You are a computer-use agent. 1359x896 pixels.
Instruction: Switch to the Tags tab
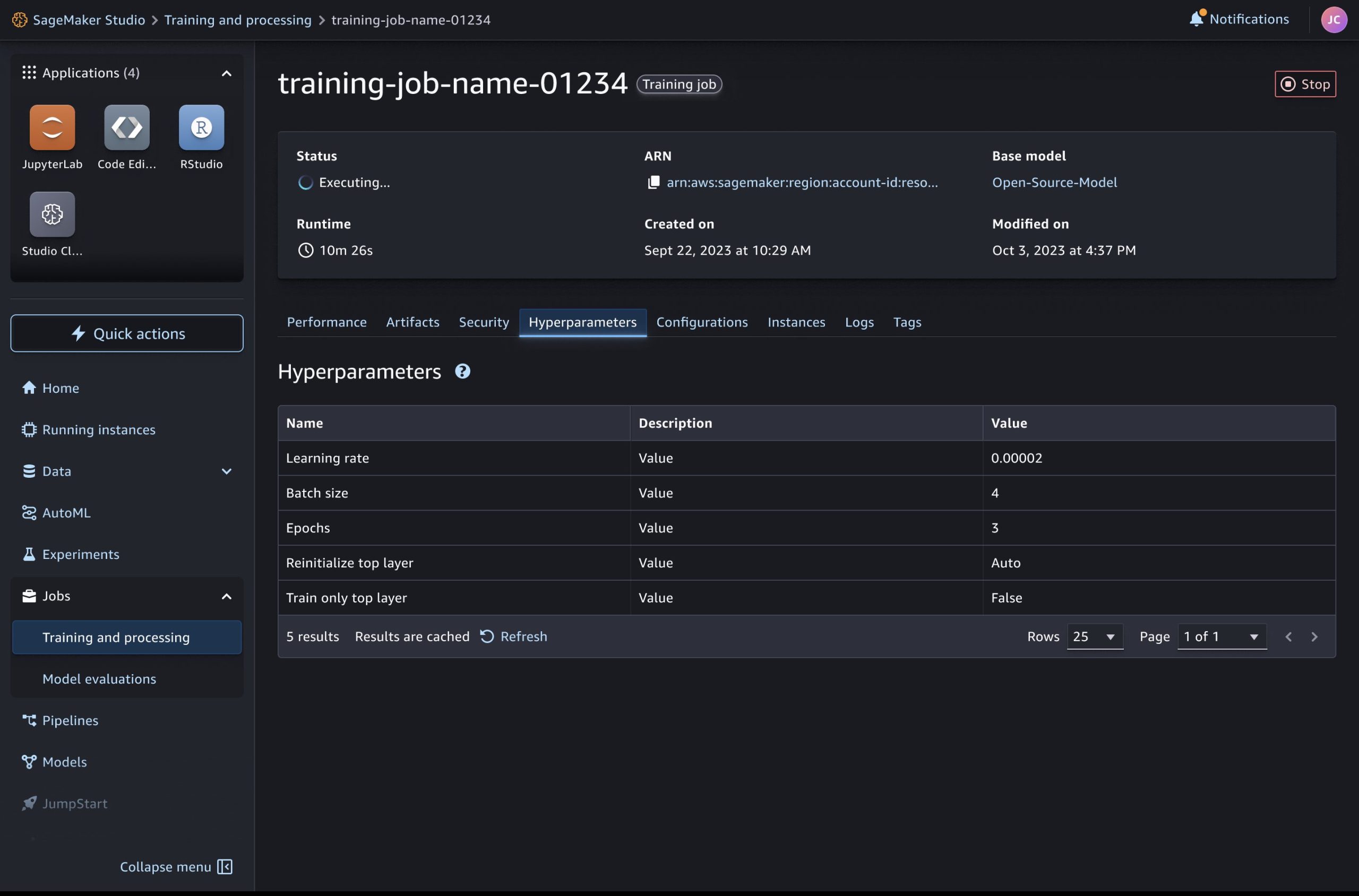(907, 322)
